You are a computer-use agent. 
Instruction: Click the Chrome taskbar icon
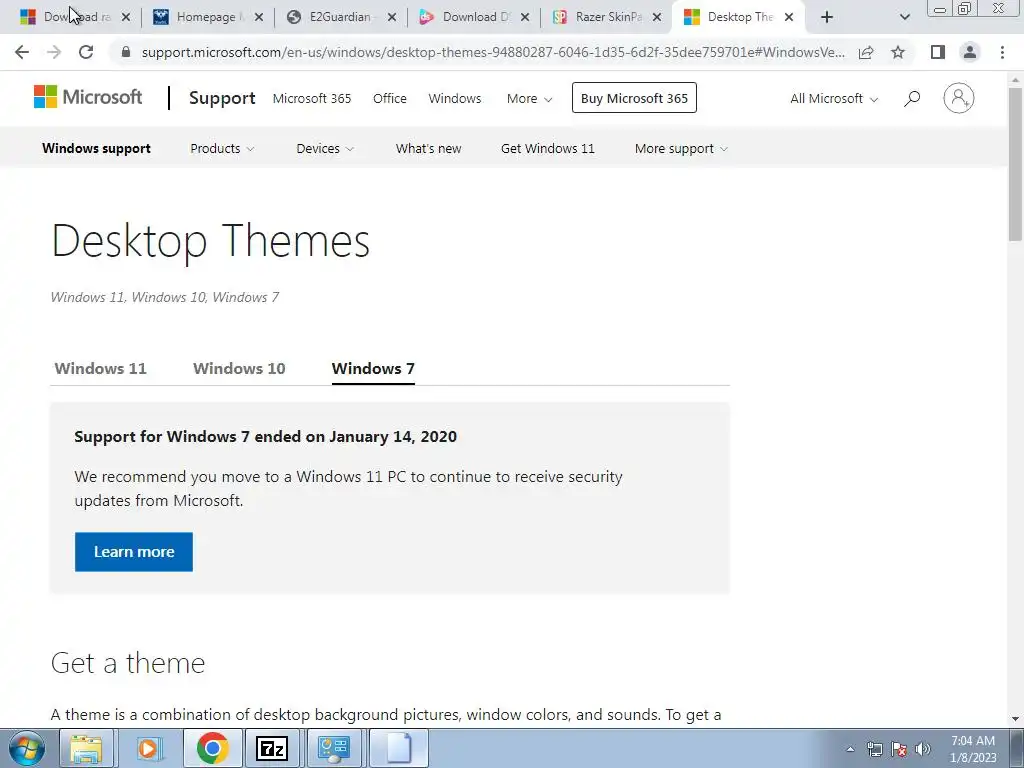click(x=212, y=748)
